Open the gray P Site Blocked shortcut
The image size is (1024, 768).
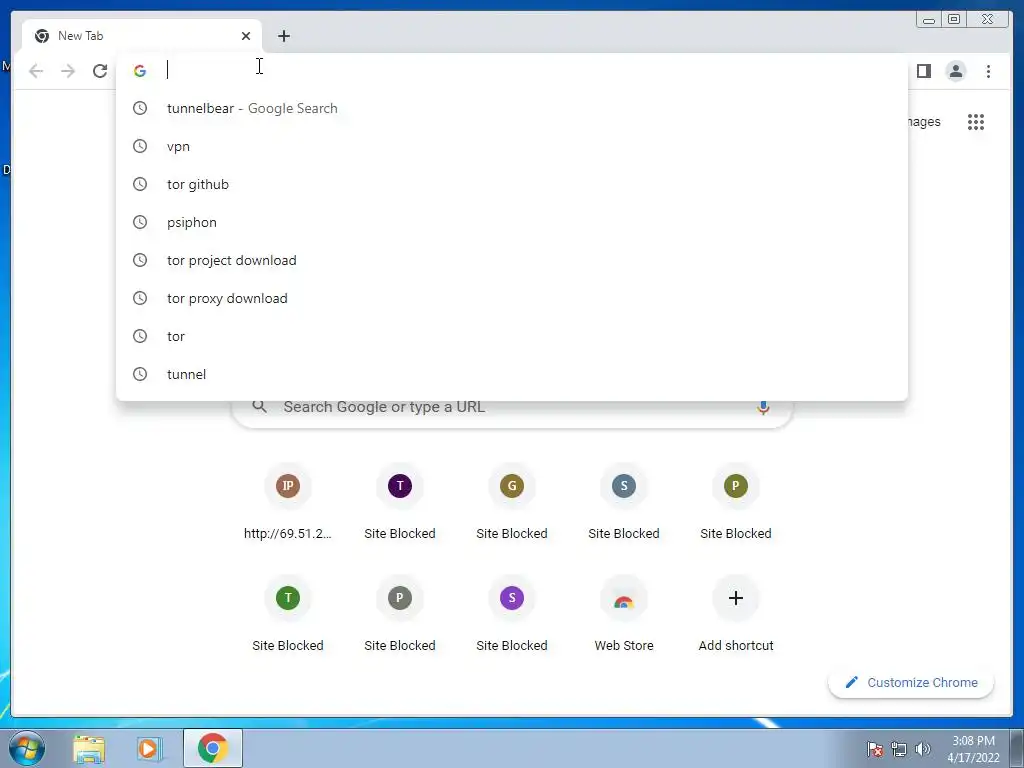tap(400, 615)
